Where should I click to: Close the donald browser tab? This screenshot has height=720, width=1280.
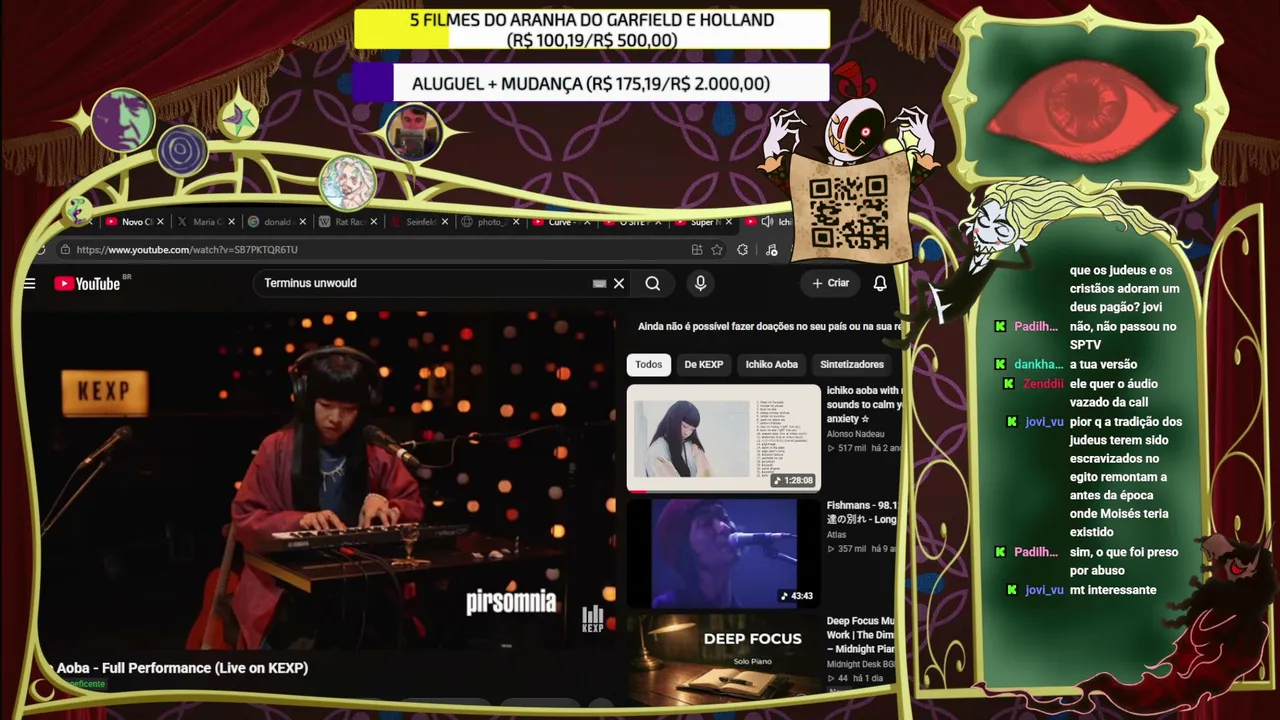point(302,222)
